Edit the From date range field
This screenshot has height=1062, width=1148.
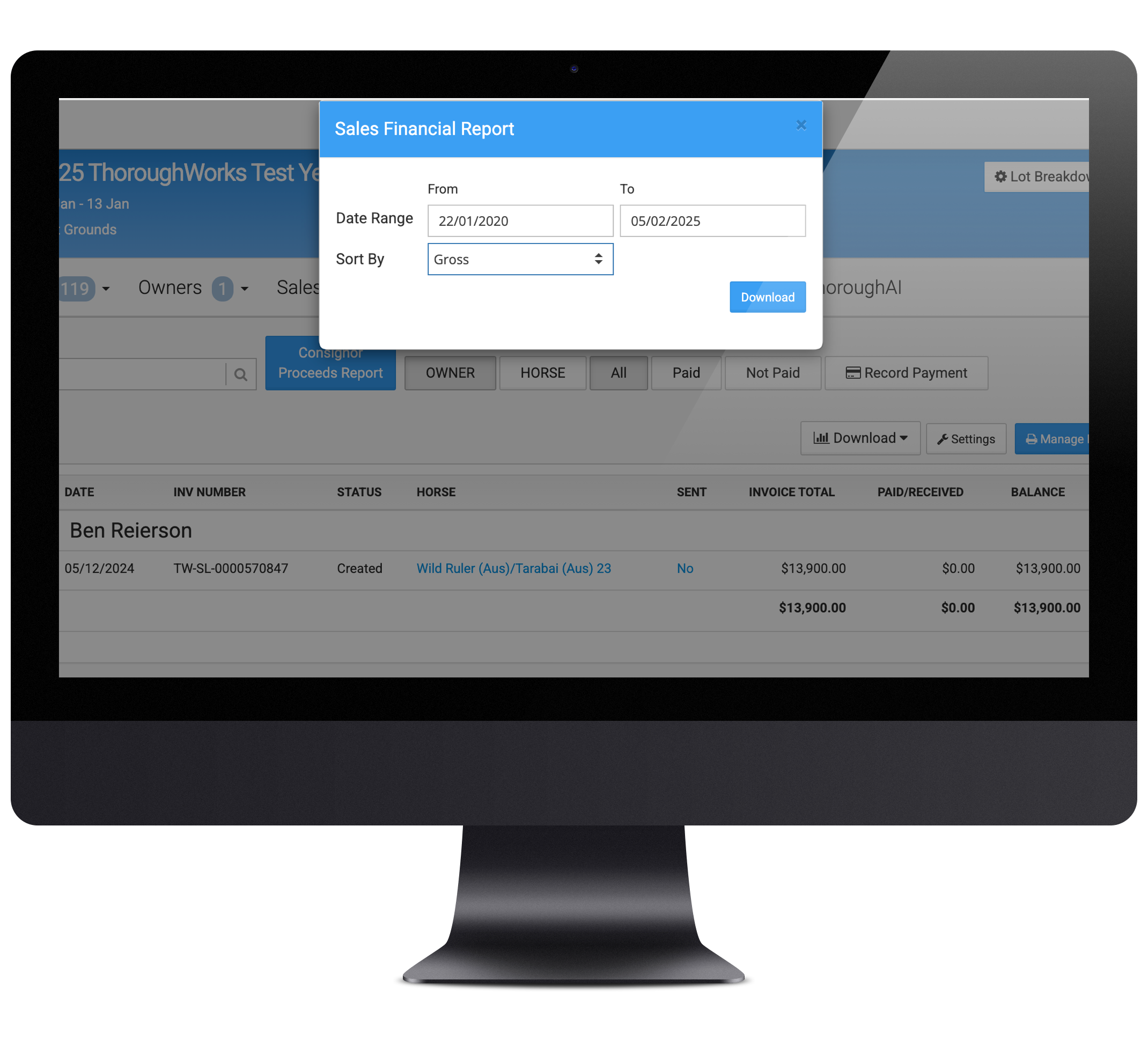click(520, 221)
